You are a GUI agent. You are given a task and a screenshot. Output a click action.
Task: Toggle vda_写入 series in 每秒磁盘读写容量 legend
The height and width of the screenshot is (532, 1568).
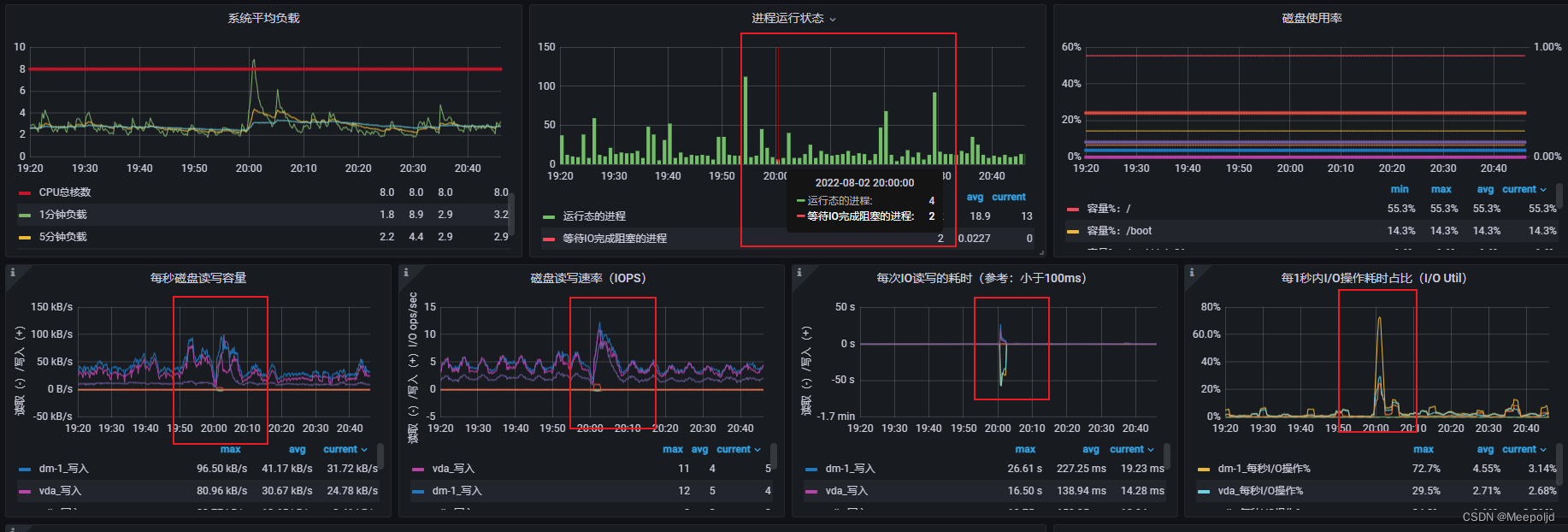[60, 491]
